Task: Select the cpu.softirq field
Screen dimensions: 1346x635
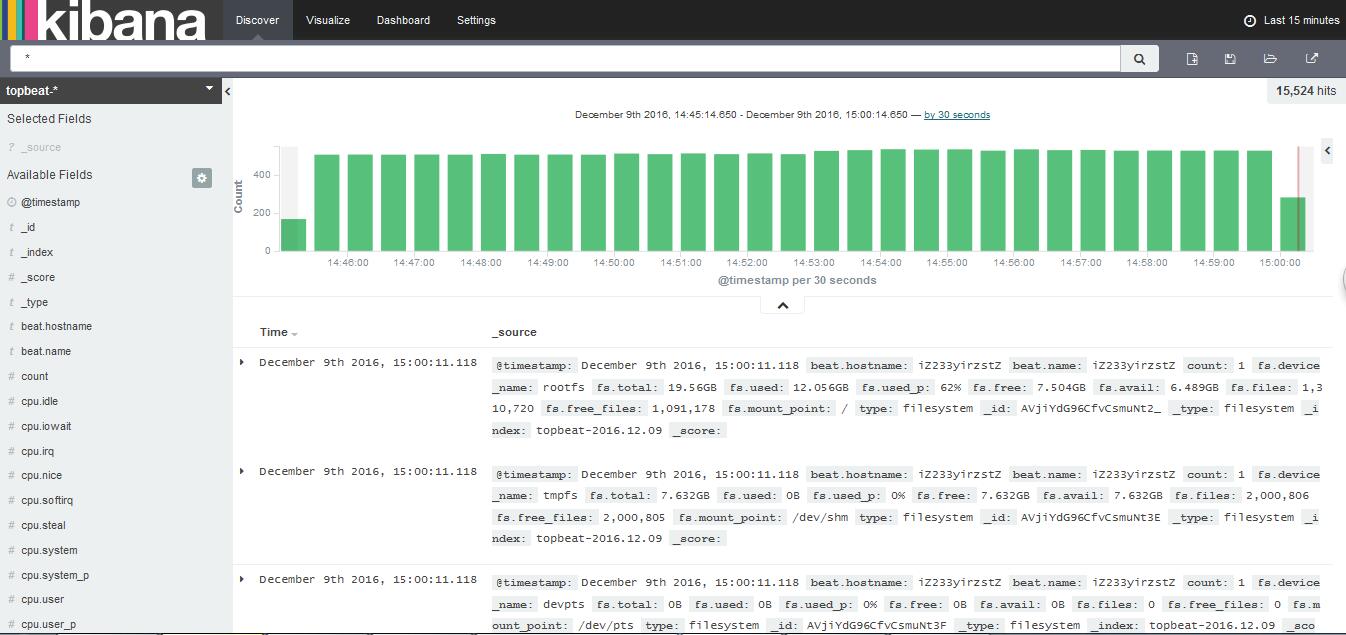Action: click(x=47, y=500)
